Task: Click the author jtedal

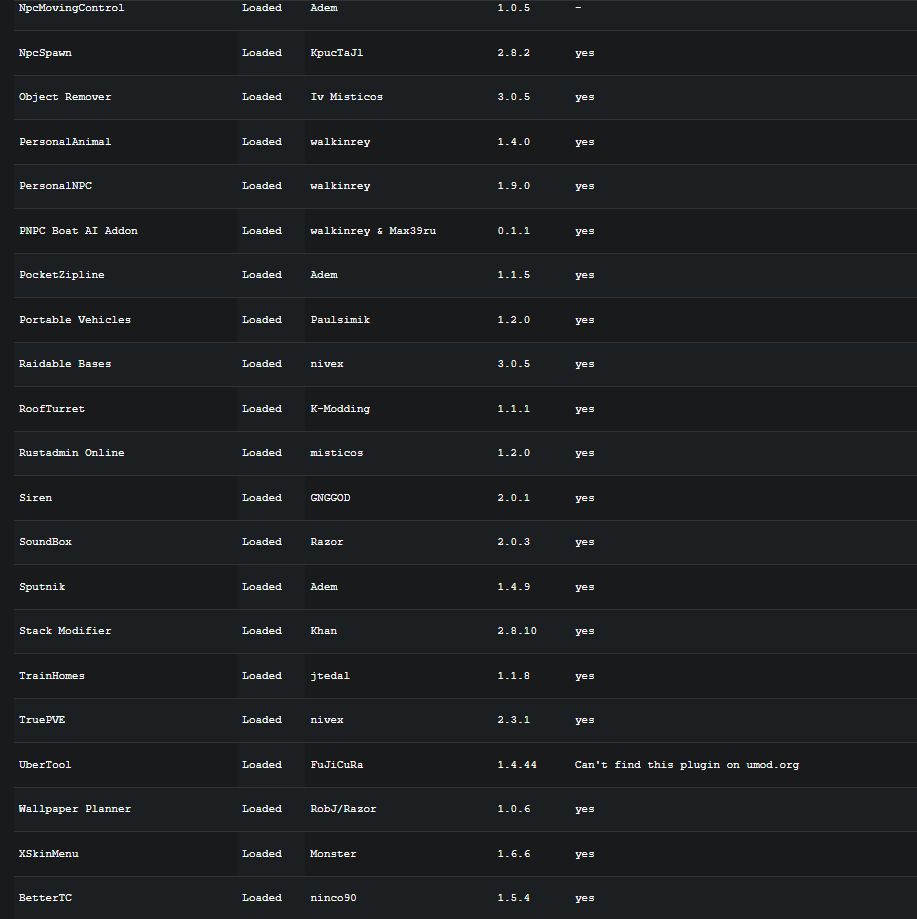Action: point(330,676)
